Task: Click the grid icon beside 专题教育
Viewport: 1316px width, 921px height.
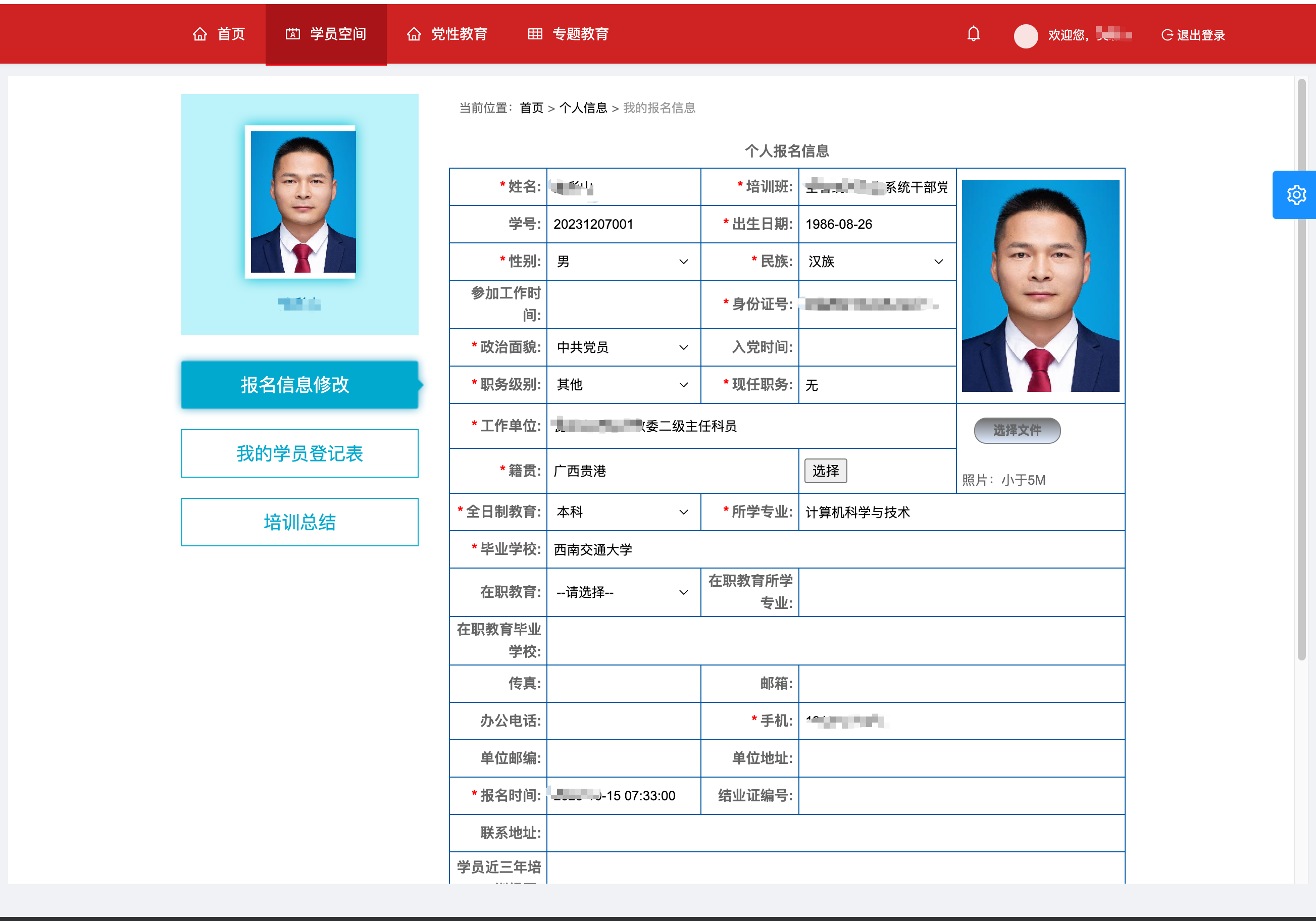Action: point(535,34)
